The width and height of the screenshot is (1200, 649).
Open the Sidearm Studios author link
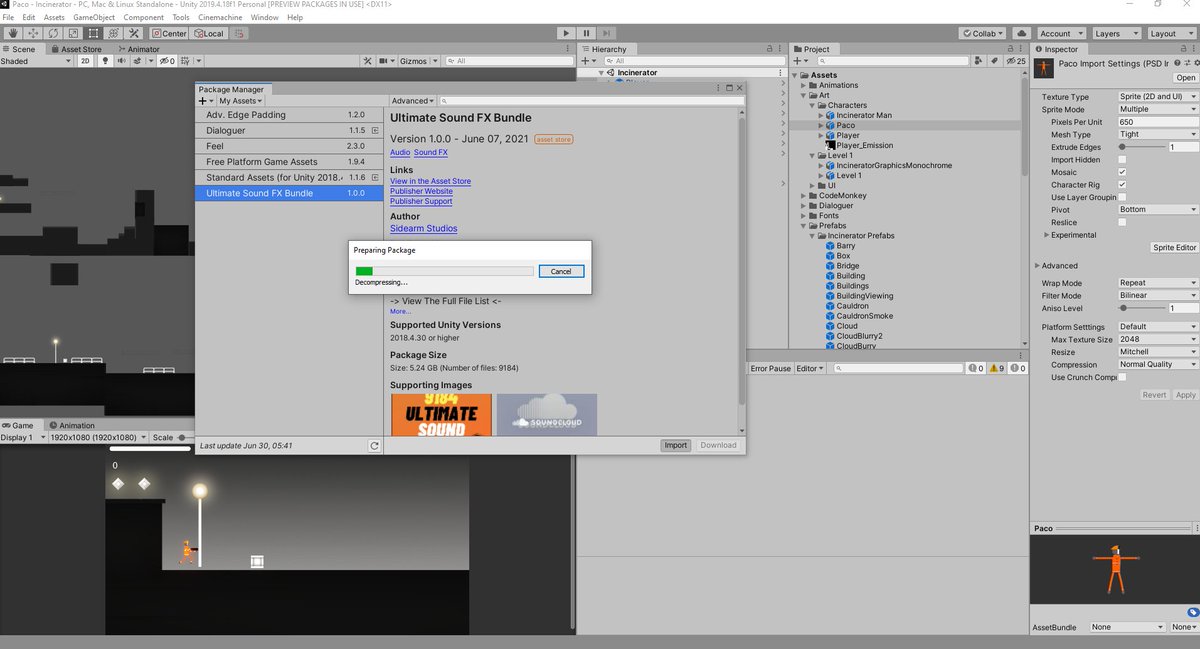click(x=423, y=228)
